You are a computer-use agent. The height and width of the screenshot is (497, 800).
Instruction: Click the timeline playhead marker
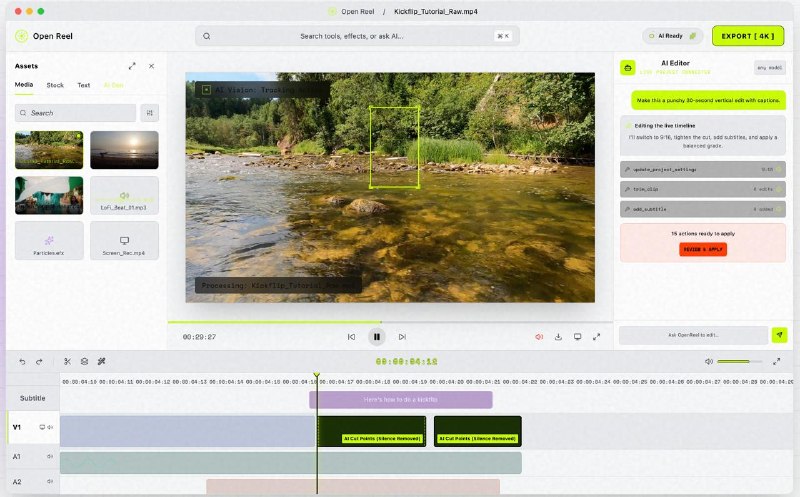[317, 376]
